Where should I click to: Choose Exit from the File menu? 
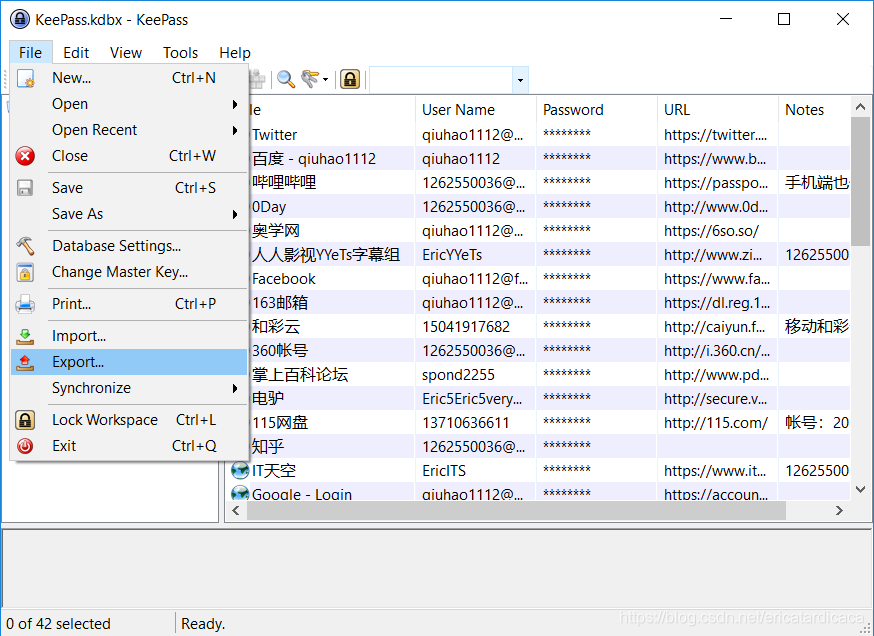coord(129,446)
